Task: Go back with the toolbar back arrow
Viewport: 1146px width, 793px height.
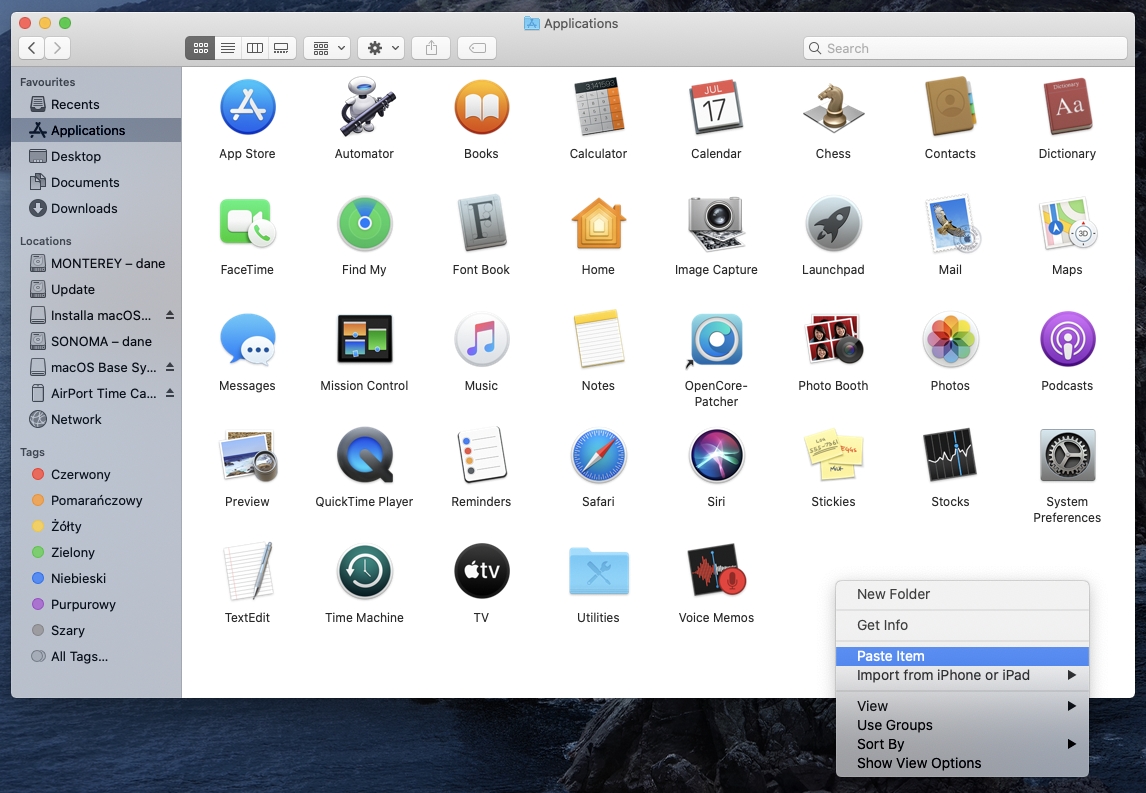Action: tap(31, 48)
